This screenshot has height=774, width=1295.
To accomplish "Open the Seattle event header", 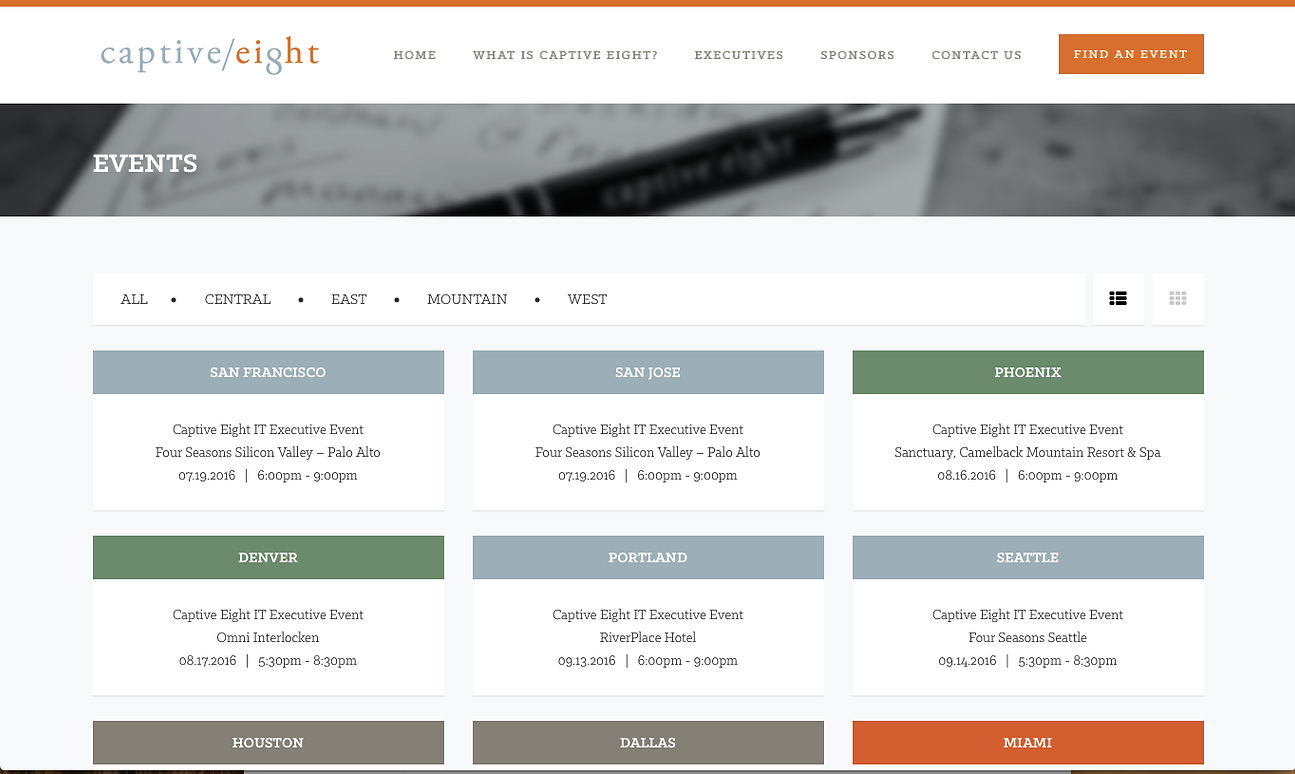I will tap(1028, 557).
